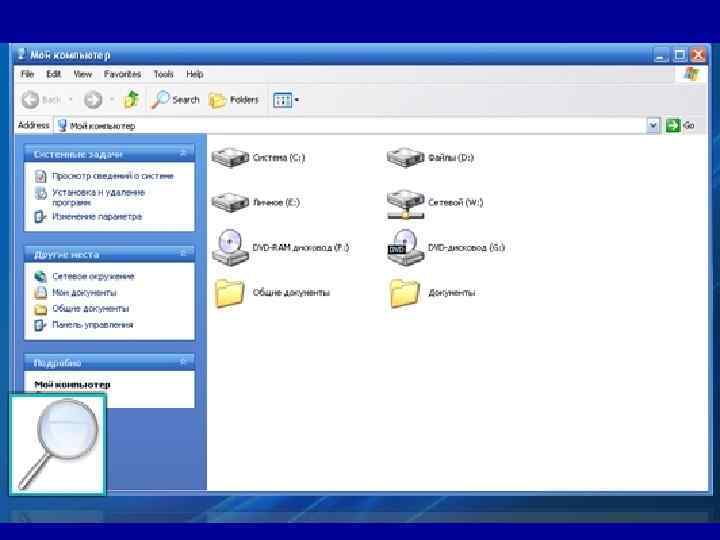Click the Мой компьютер label in Подробно panel

(73, 384)
